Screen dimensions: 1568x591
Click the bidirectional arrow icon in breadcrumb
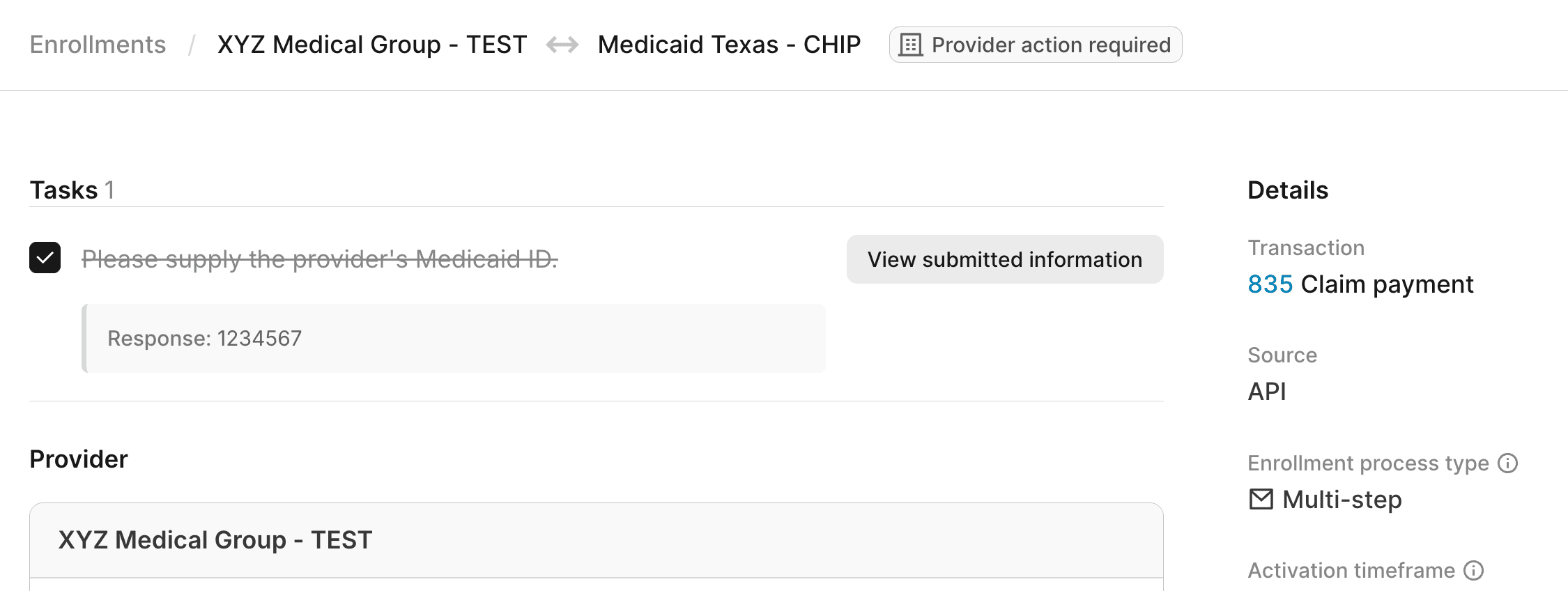coord(562,45)
